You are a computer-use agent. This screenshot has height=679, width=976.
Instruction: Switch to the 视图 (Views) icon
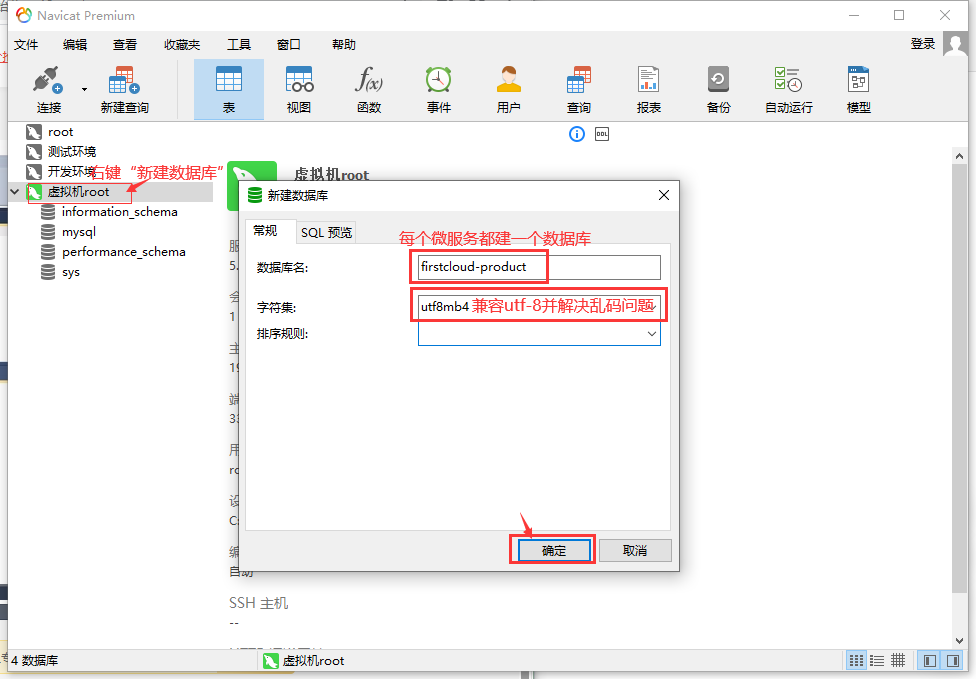click(298, 88)
